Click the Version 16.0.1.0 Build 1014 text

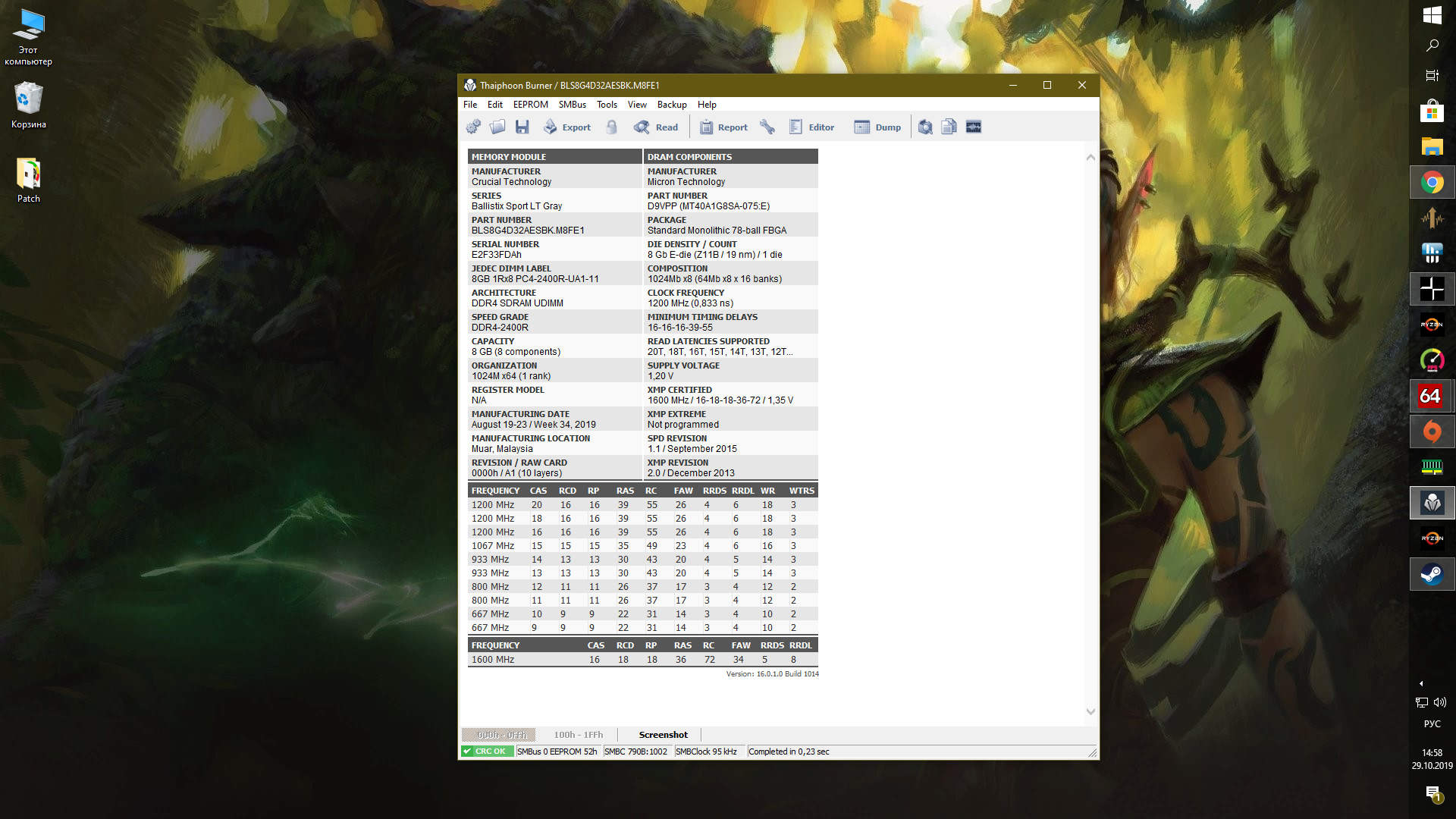[x=772, y=674]
